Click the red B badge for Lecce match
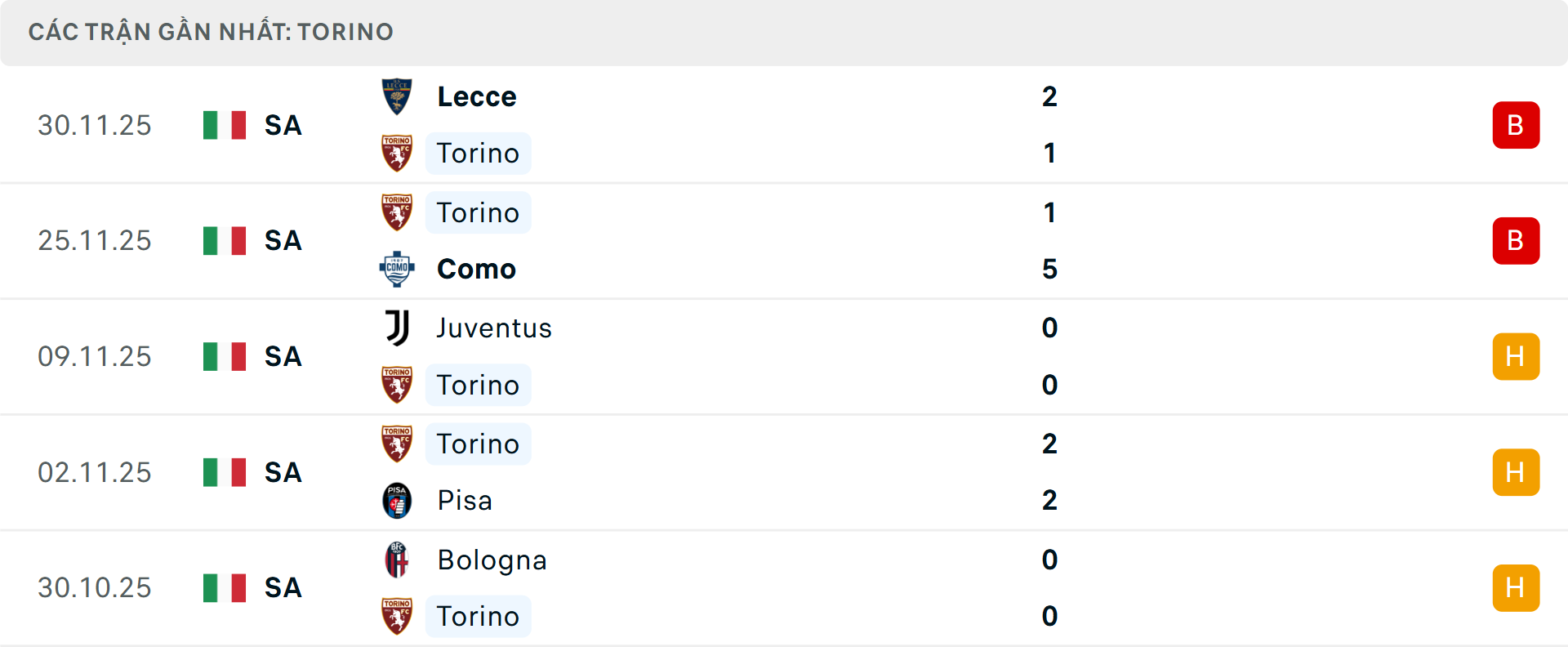 1516,125
